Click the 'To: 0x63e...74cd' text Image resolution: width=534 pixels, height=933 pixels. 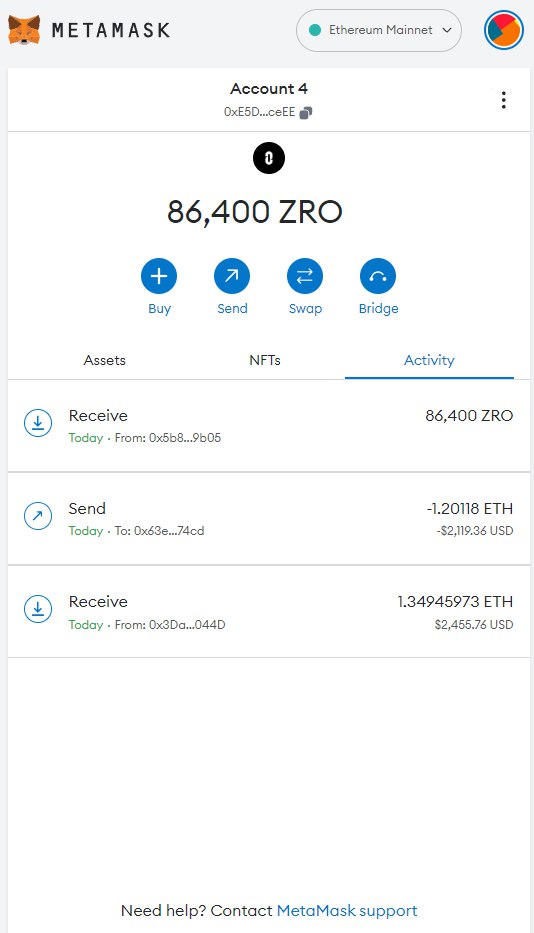(160, 531)
